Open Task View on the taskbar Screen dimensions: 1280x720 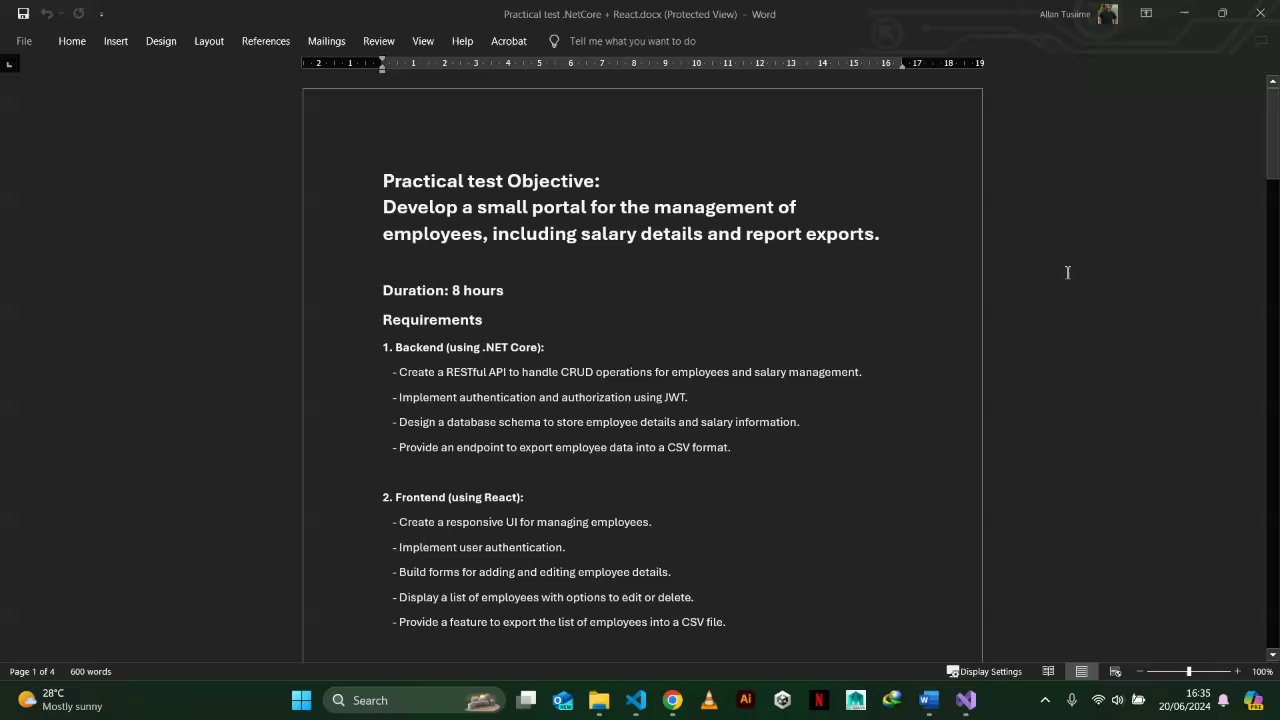tap(526, 700)
